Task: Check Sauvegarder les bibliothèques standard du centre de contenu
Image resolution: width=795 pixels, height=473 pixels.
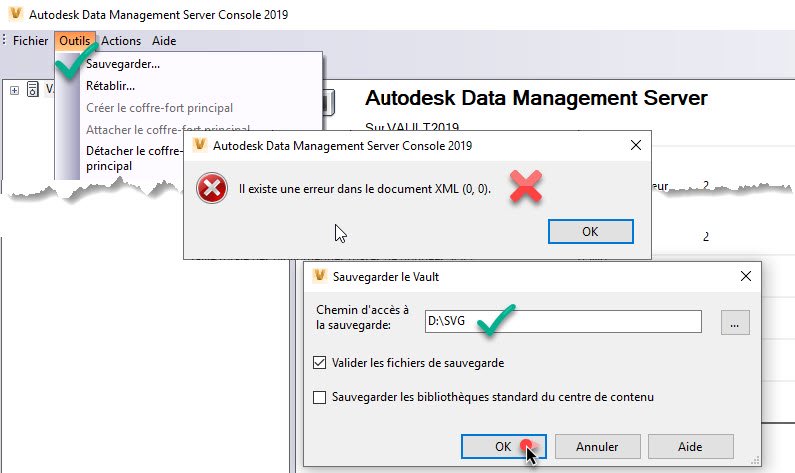Action: click(320, 397)
